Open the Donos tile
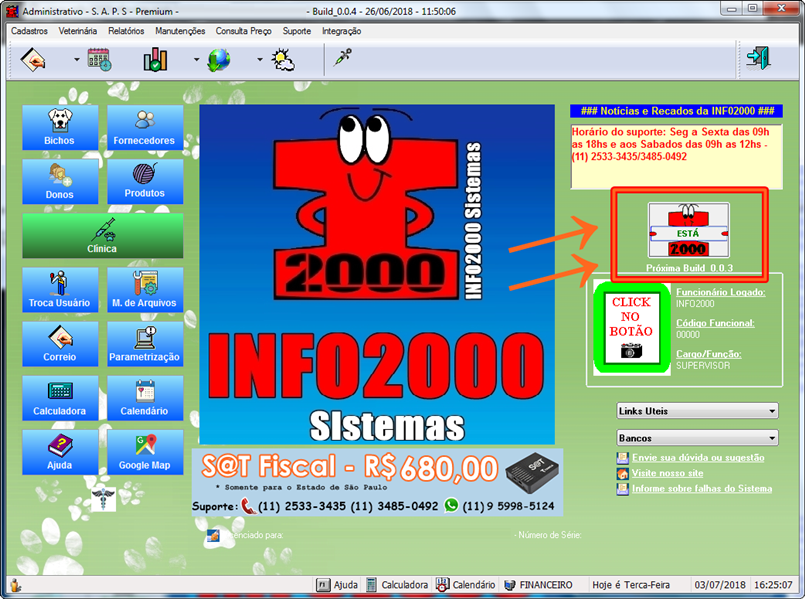Image resolution: width=805 pixels, height=599 pixels. 60,181
